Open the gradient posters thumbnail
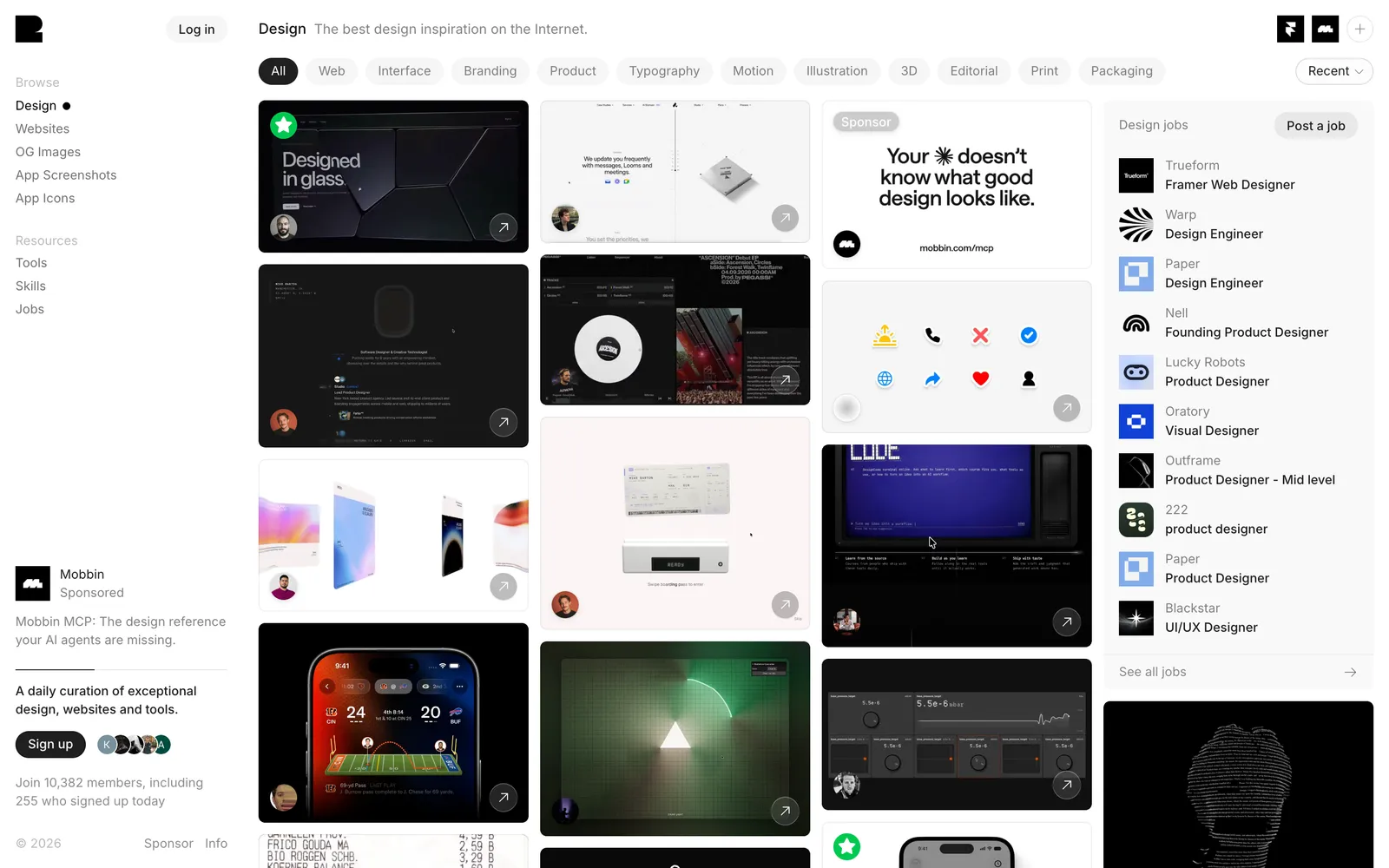The width and height of the screenshot is (1389, 868). point(393,536)
